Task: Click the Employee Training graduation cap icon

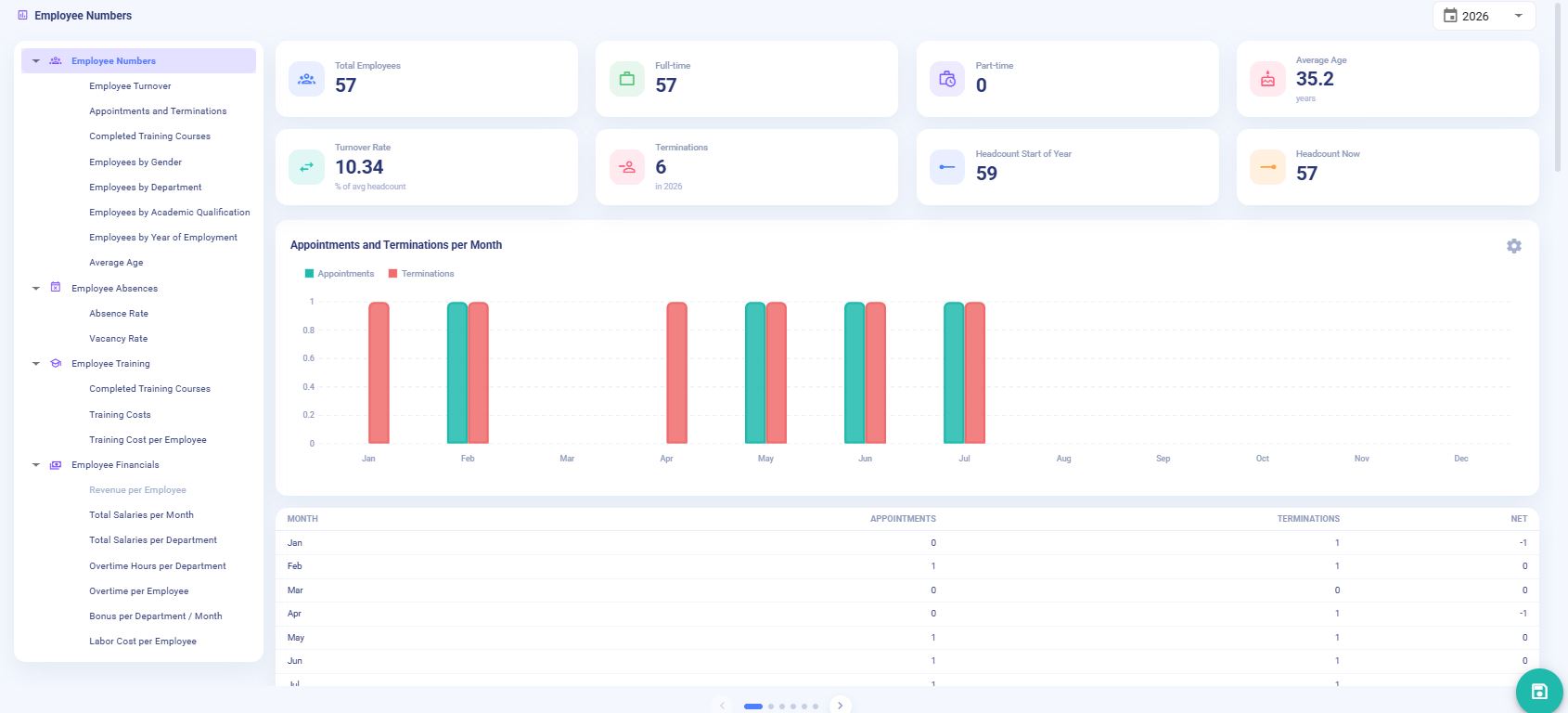Action: pos(56,364)
